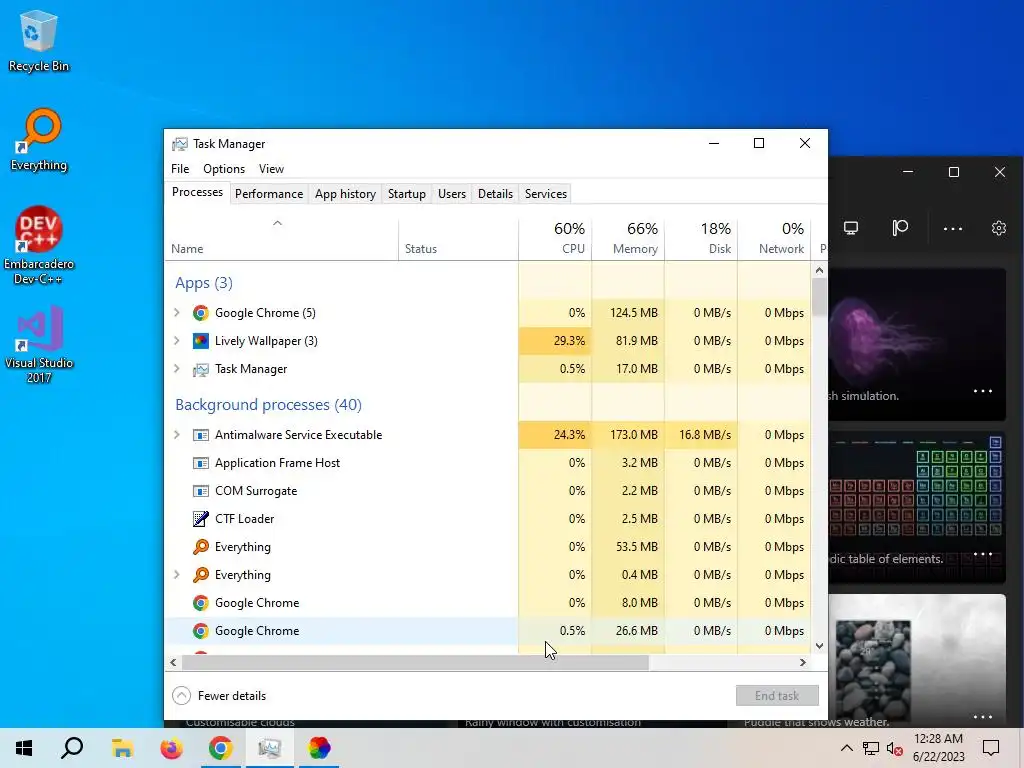Select the Google Chrome (5) app icon
This screenshot has width=1024, height=768.
click(x=200, y=313)
